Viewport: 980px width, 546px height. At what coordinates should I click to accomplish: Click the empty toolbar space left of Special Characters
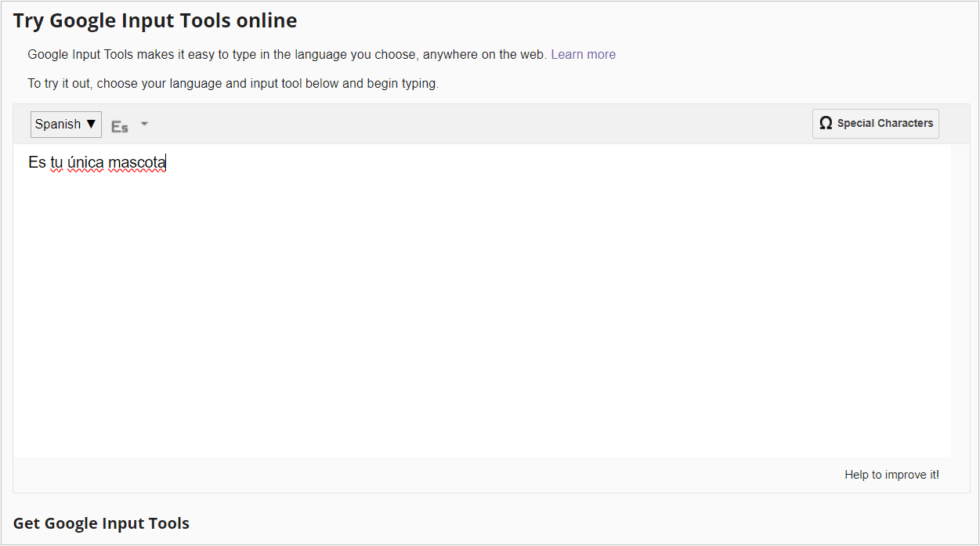pyautogui.click(x=480, y=124)
